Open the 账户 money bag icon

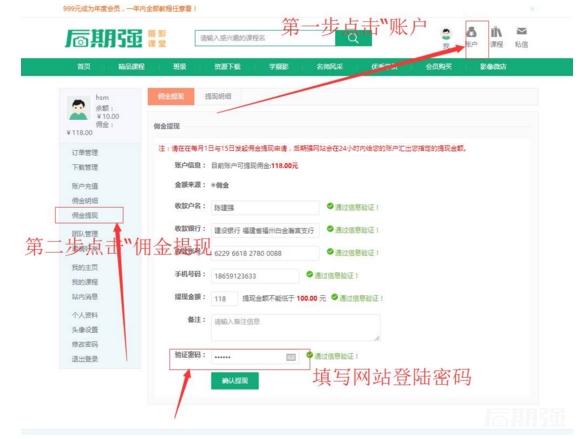tap(471, 32)
